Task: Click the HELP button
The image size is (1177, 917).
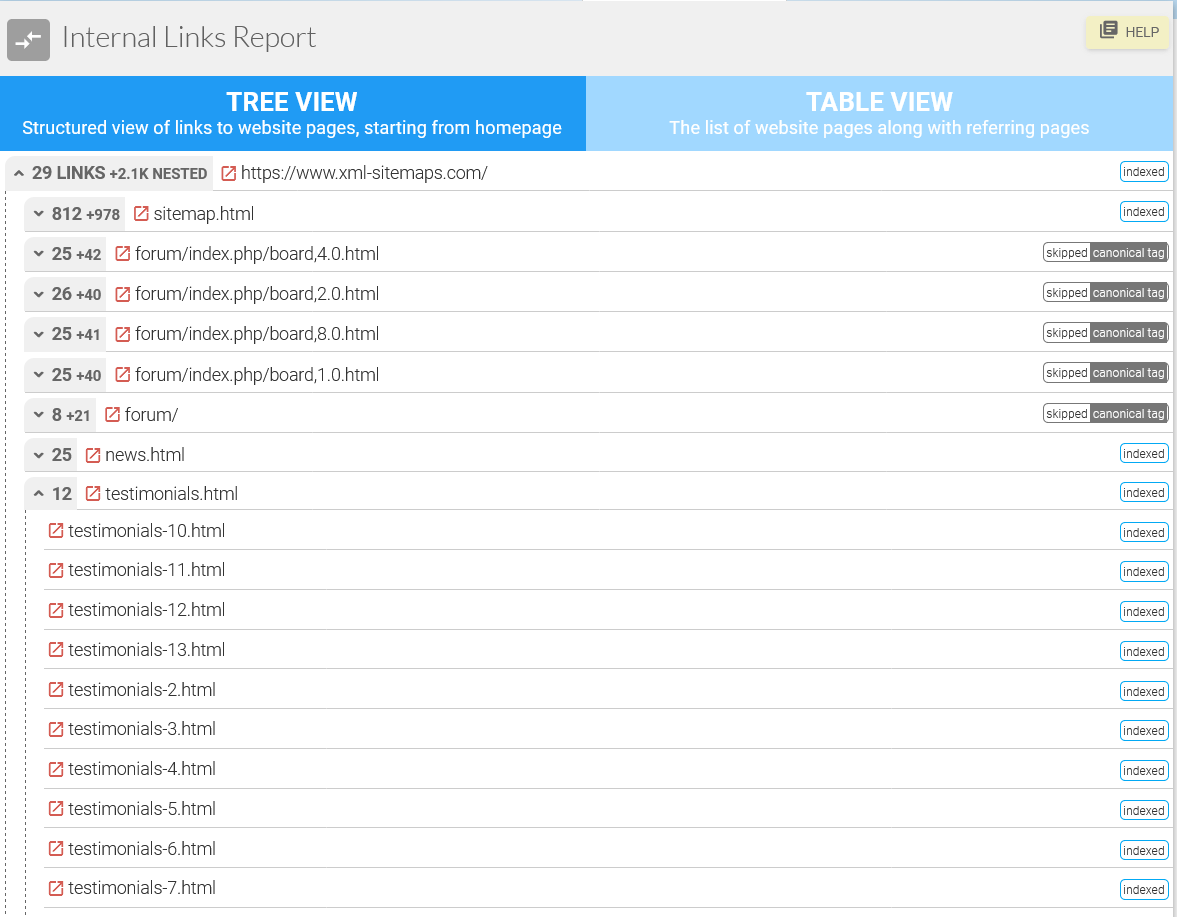Action: click(1127, 31)
